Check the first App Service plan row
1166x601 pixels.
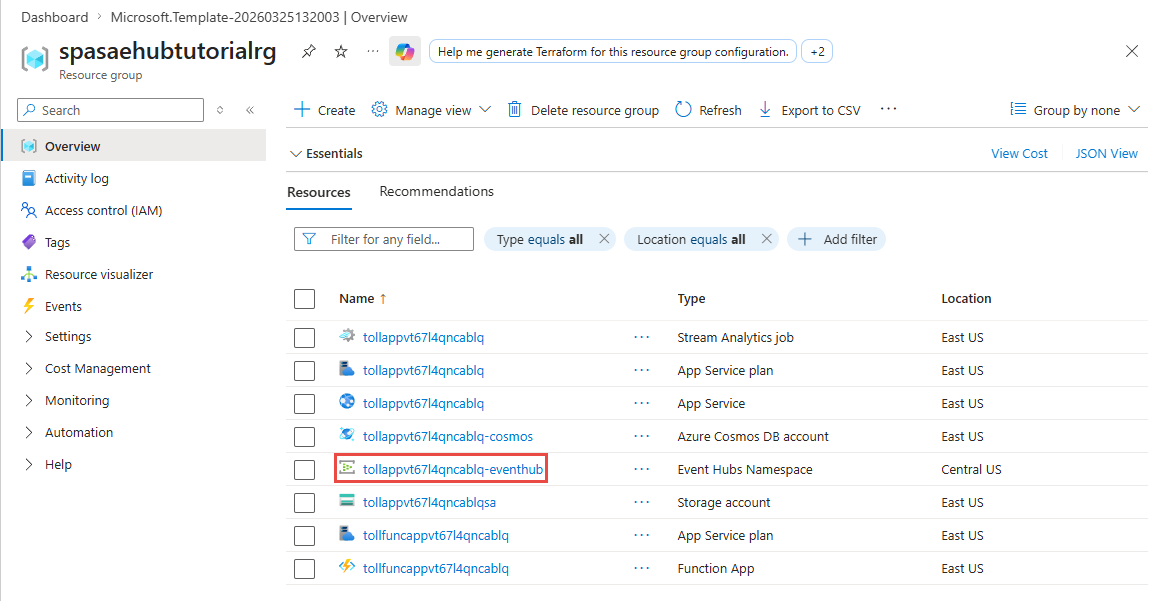coord(304,370)
